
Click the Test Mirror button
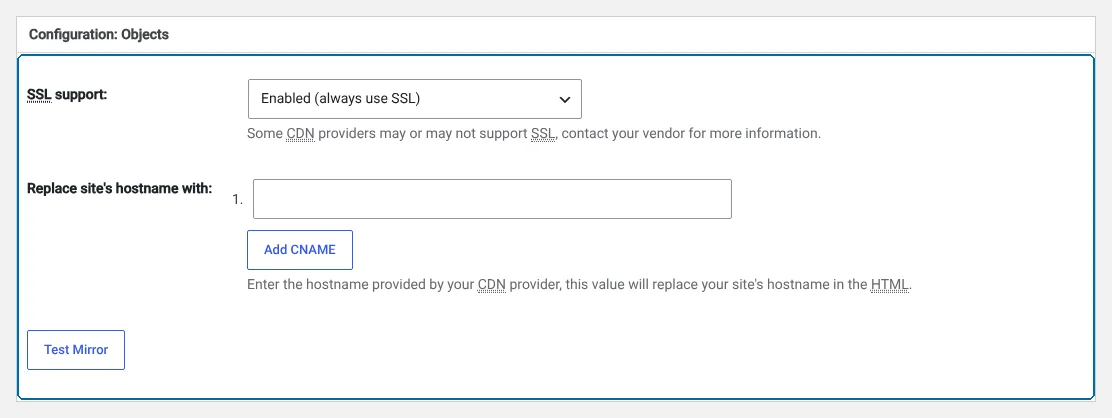[x=76, y=350]
